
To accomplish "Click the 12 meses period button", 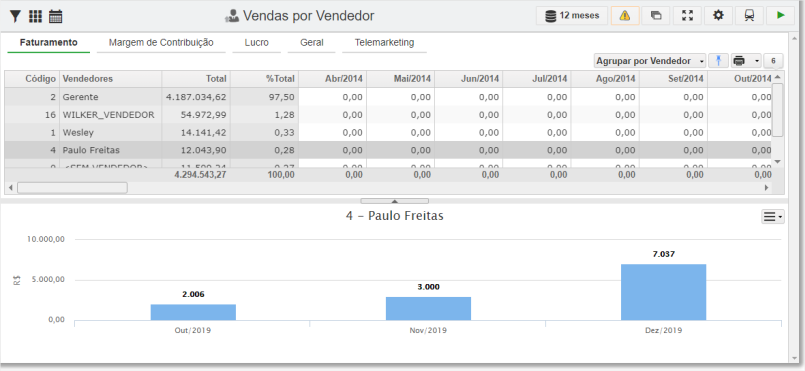I will tap(572, 15).
